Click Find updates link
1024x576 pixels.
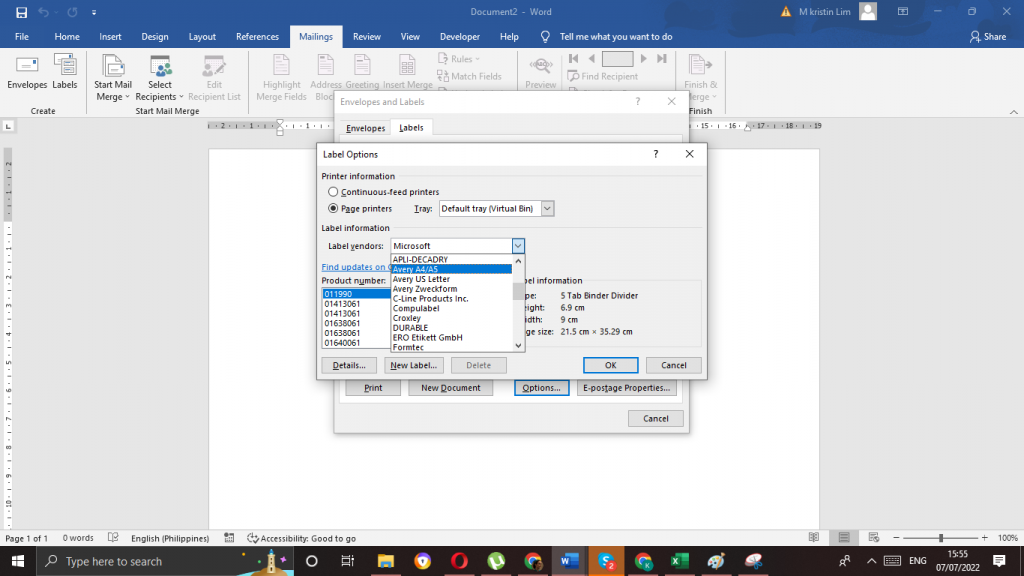click(356, 267)
